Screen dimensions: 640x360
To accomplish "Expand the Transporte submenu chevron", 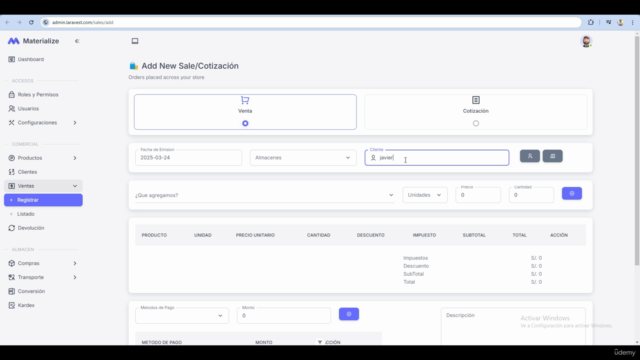I will point(75,277).
